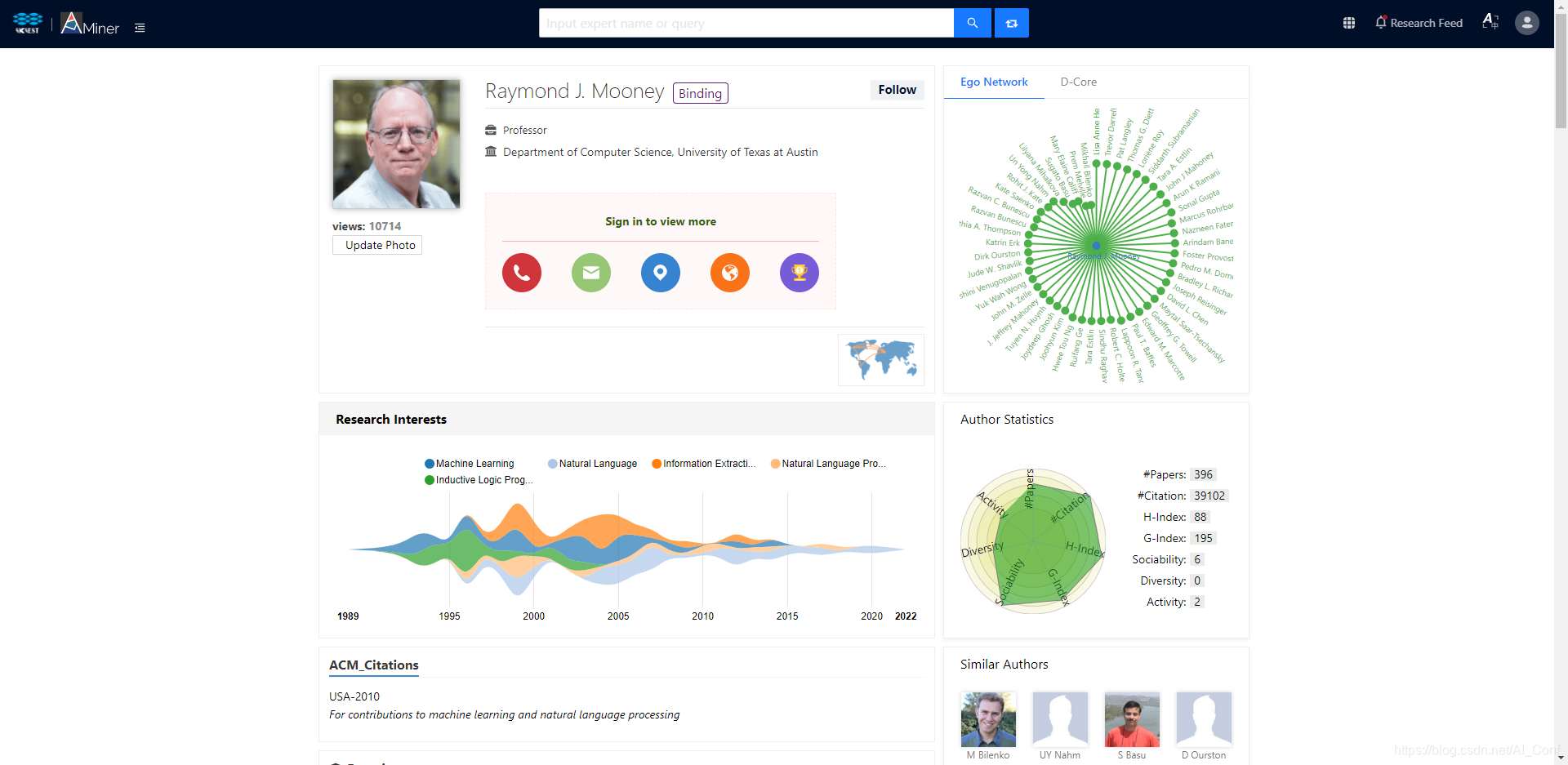Screen dimensions: 1568x765
Task: Click Sign in to view more
Action: click(661, 221)
